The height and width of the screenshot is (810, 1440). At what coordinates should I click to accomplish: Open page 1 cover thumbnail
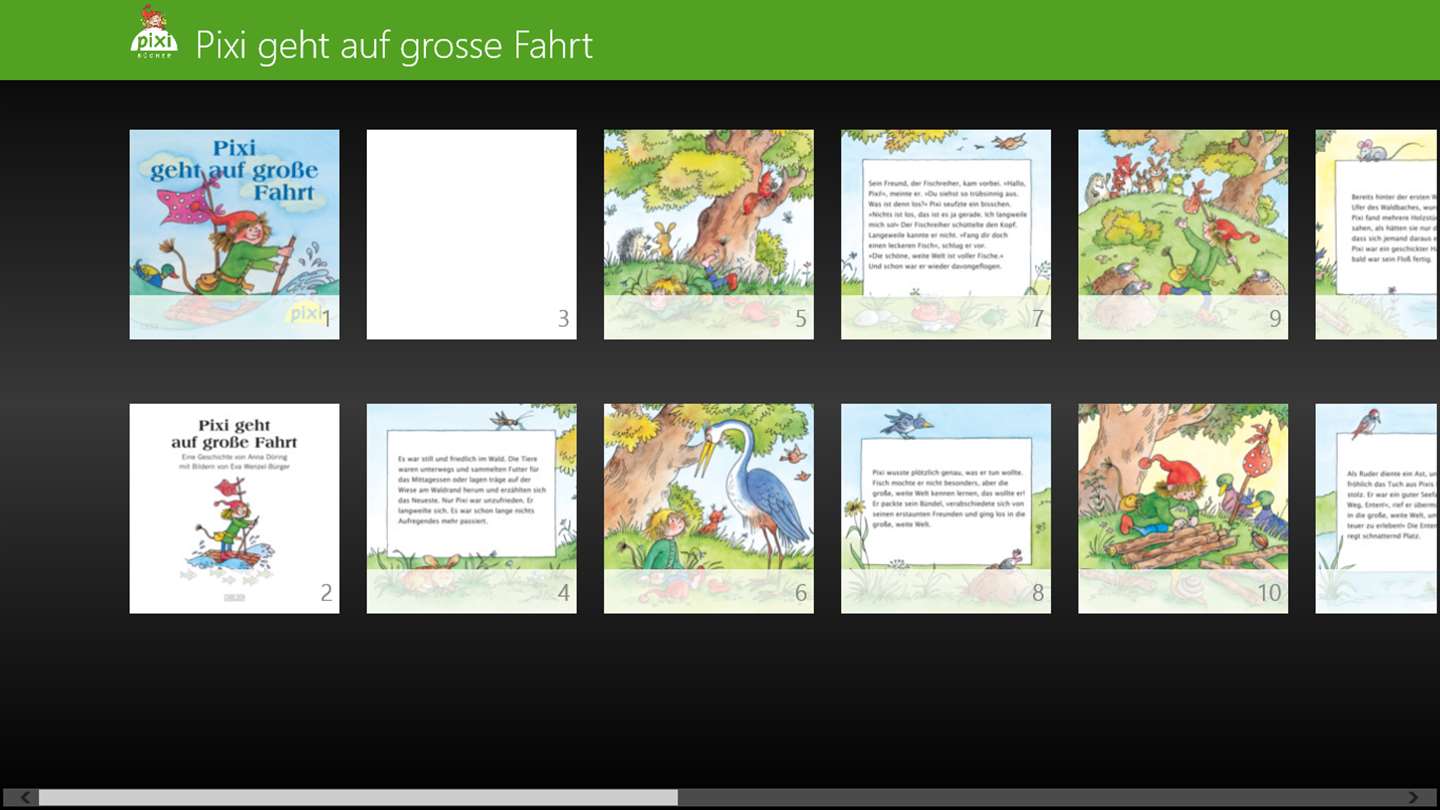(234, 234)
